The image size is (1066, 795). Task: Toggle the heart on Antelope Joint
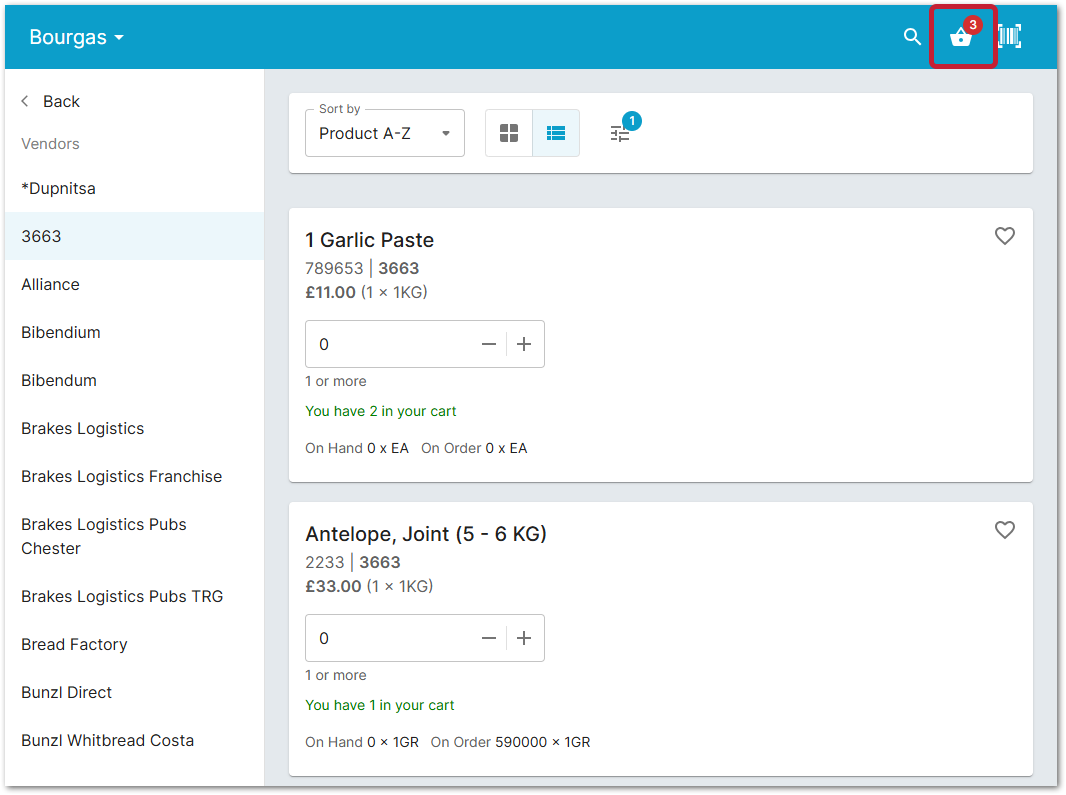point(1004,530)
